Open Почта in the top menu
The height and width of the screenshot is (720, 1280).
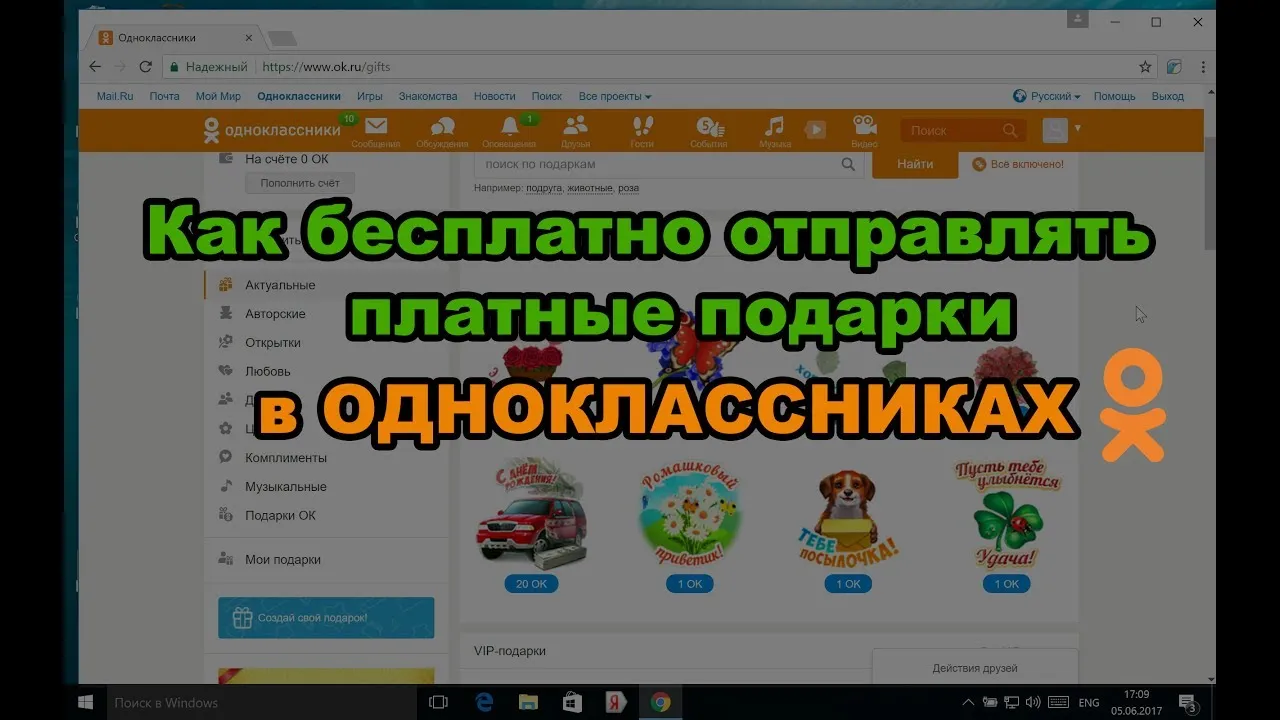point(165,96)
